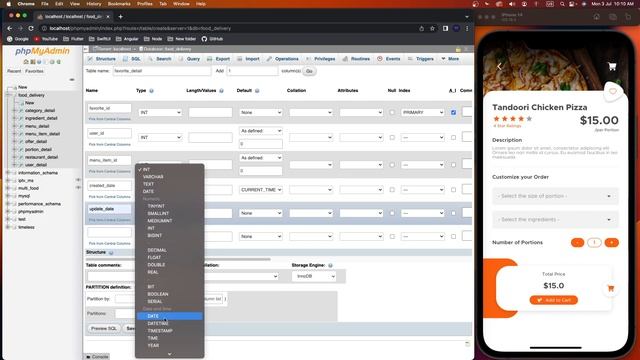The image size is (640, 360).
Task: Click Default column help icon
Action: pos(257,91)
